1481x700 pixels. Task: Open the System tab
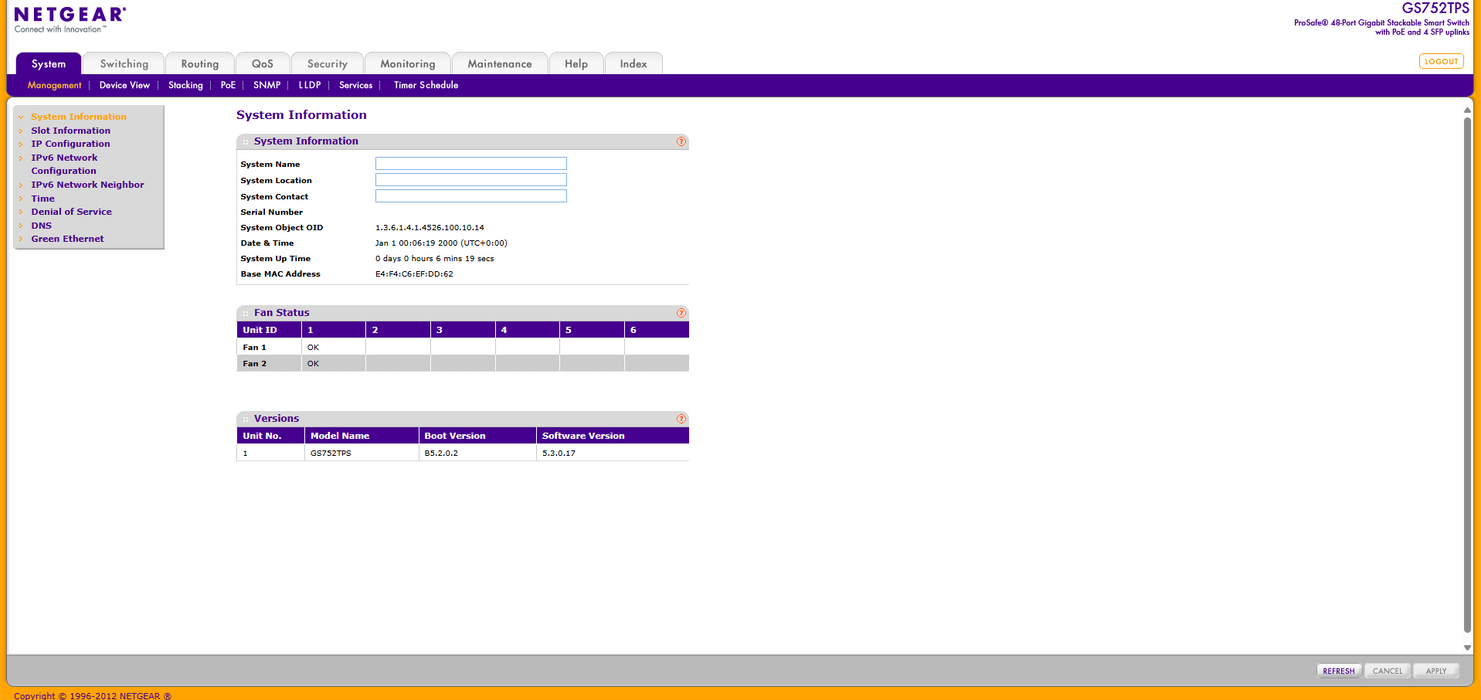[x=49, y=64]
